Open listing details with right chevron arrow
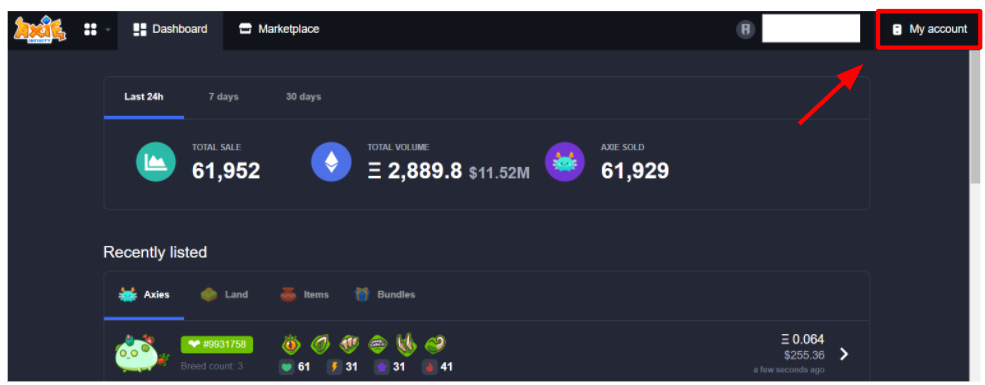The width and height of the screenshot is (985, 385). (x=844, y=354)
